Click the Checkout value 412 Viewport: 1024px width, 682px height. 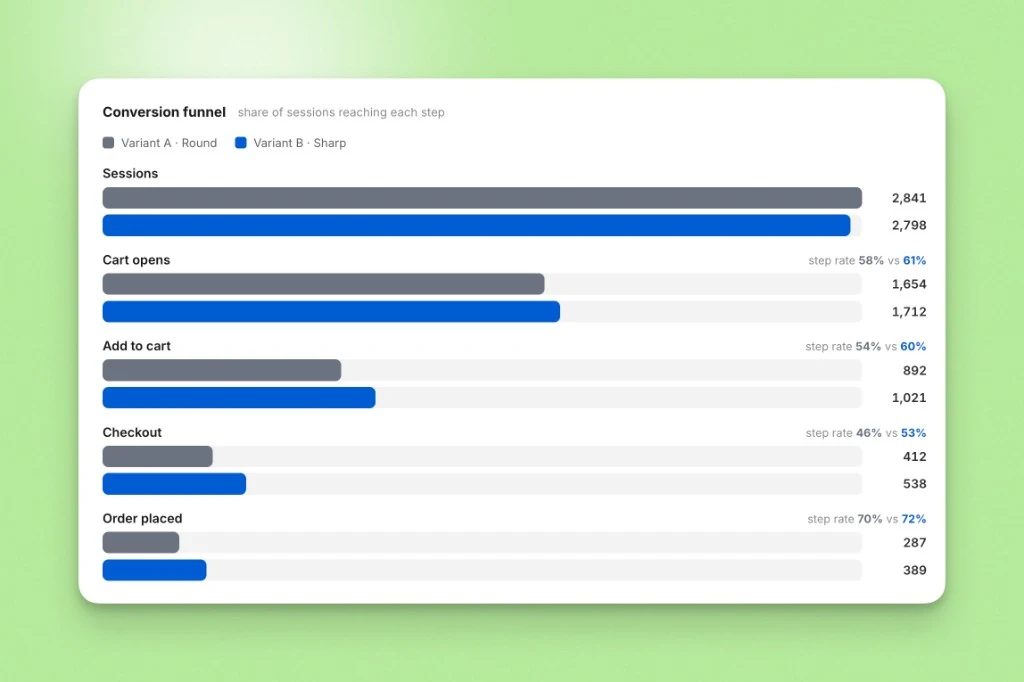(x=914, y=457)
